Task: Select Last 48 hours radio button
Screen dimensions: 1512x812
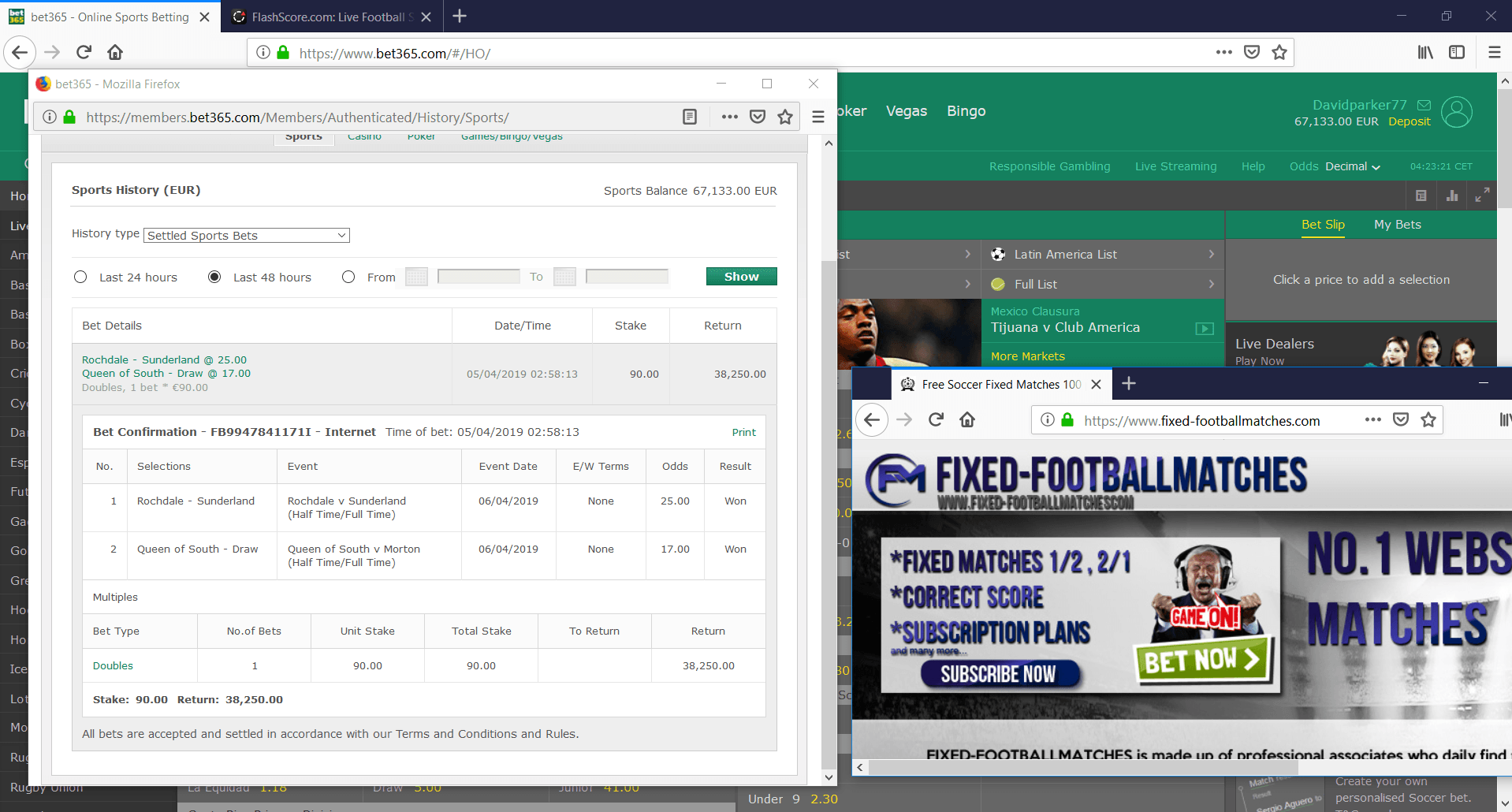Action: 214,277
